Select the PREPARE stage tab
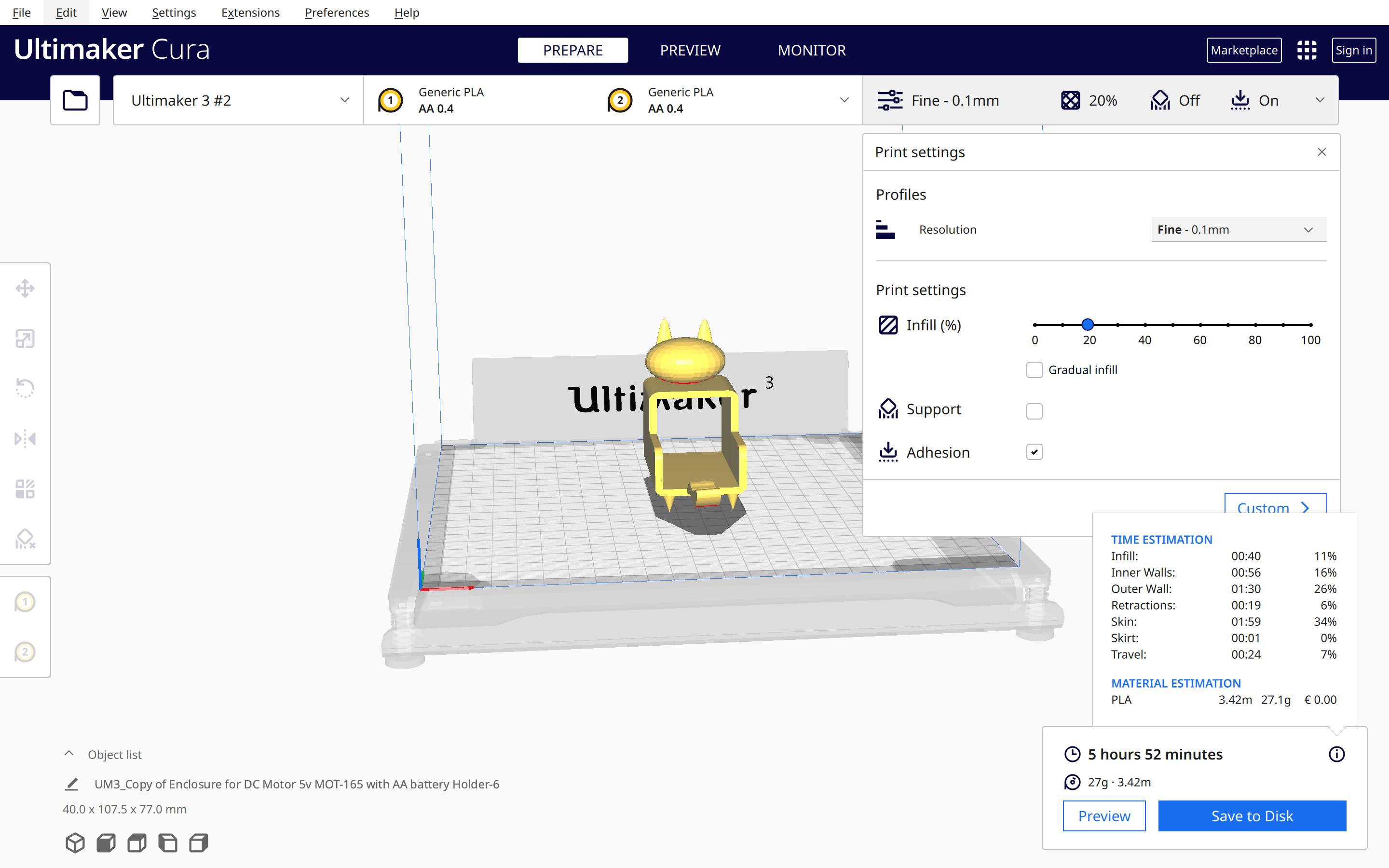This screenshot has height=868, width=1389. click(x=573, y=50)
